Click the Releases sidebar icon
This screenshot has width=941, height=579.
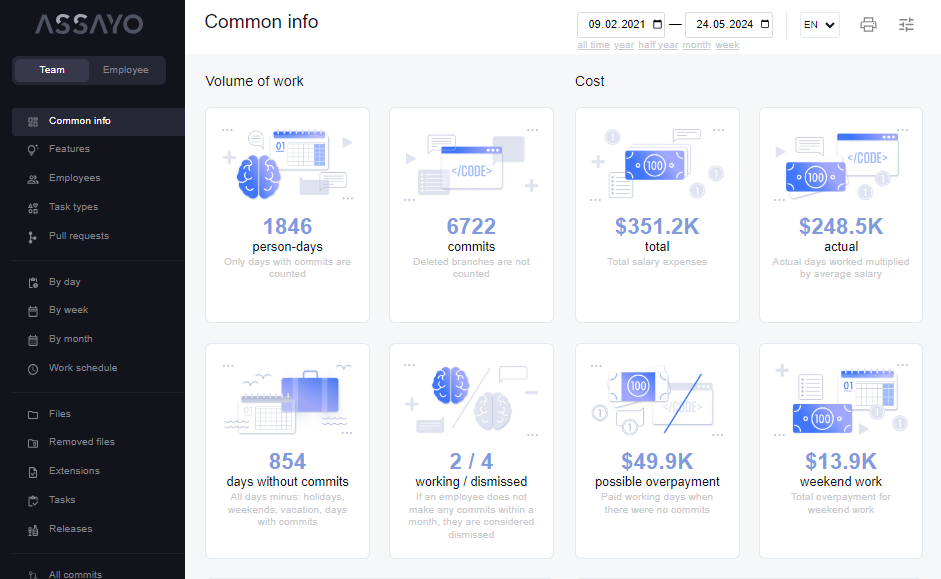click(x=33, y=529)
